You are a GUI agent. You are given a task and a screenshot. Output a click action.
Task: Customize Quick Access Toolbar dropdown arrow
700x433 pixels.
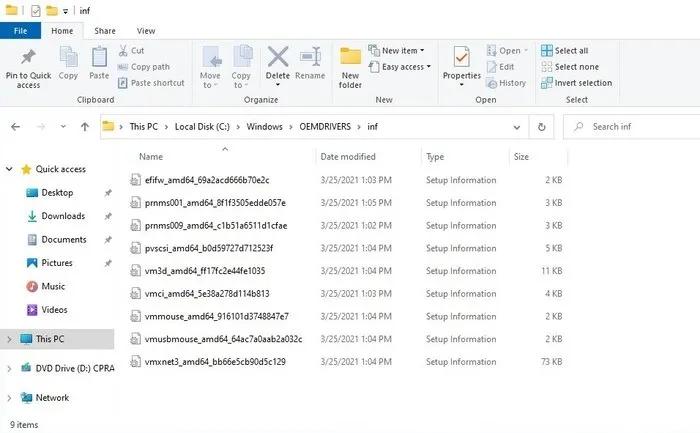point(65,11)
